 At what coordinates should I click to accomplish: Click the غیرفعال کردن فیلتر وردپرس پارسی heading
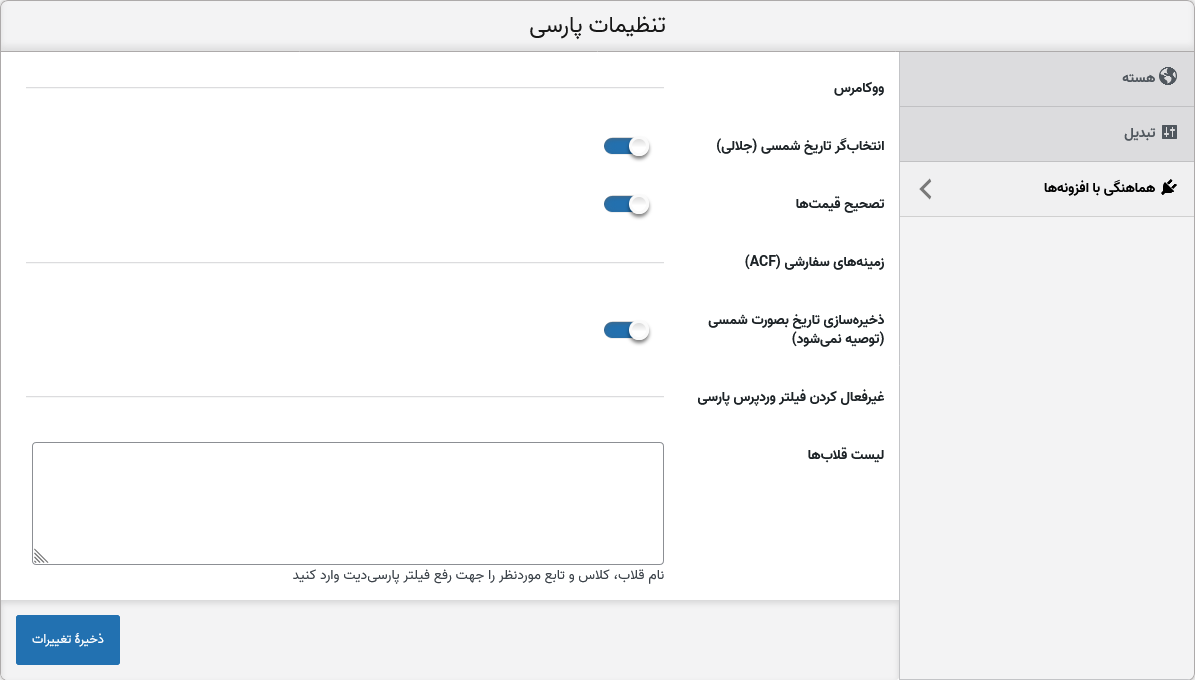[791, 397]
